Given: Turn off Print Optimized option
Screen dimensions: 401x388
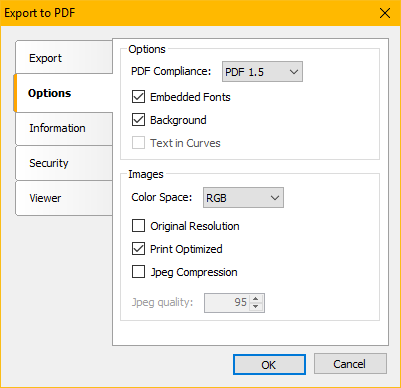Looking at the screenshot, I should (138, 249).
